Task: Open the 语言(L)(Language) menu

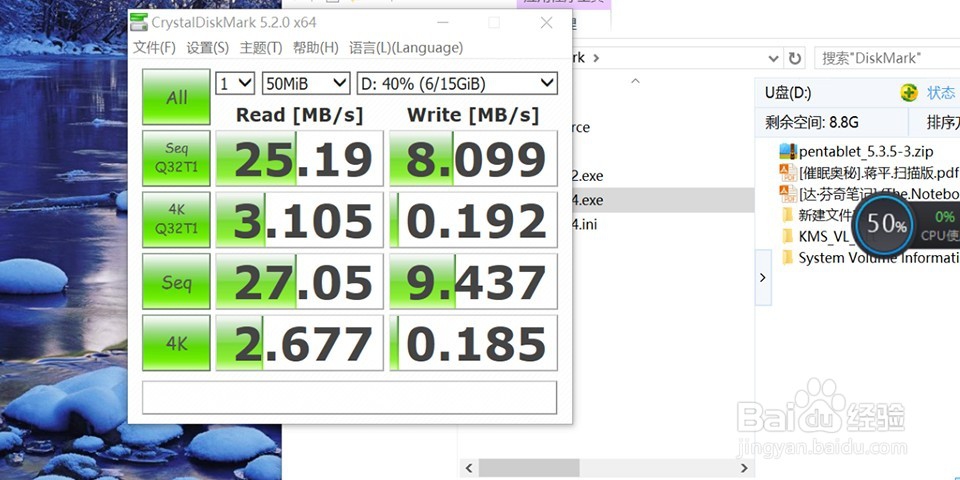Action: 406,48
